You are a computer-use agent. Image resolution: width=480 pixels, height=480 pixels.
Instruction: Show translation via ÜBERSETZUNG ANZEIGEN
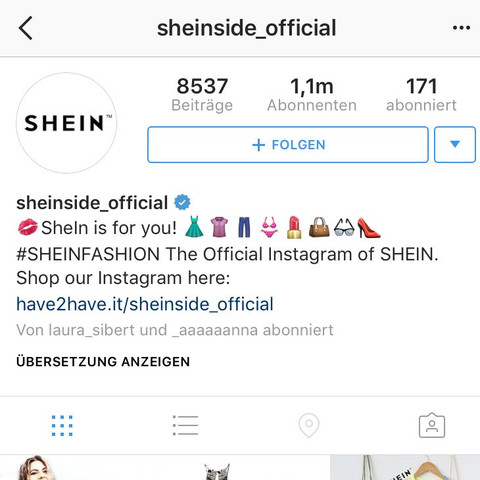[x=103, y=362]
